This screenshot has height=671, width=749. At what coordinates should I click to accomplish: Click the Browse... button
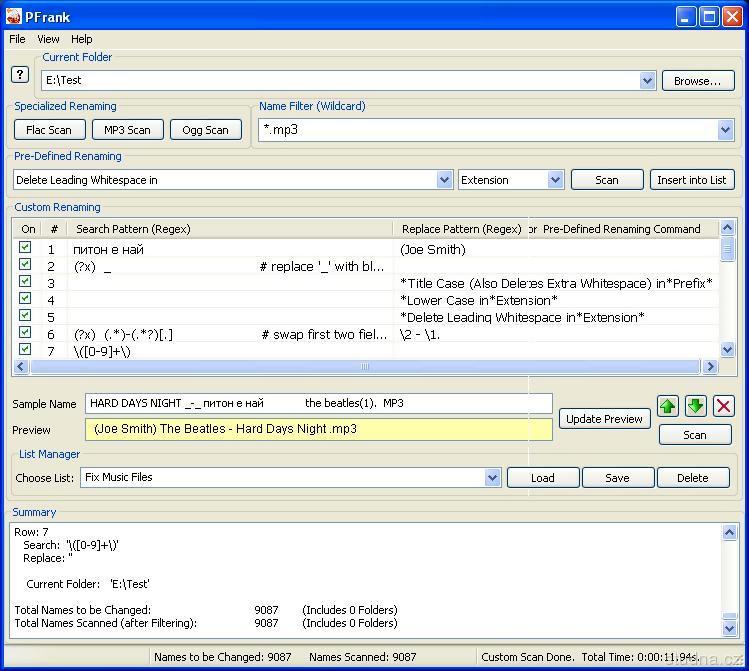tap(697, 81)
